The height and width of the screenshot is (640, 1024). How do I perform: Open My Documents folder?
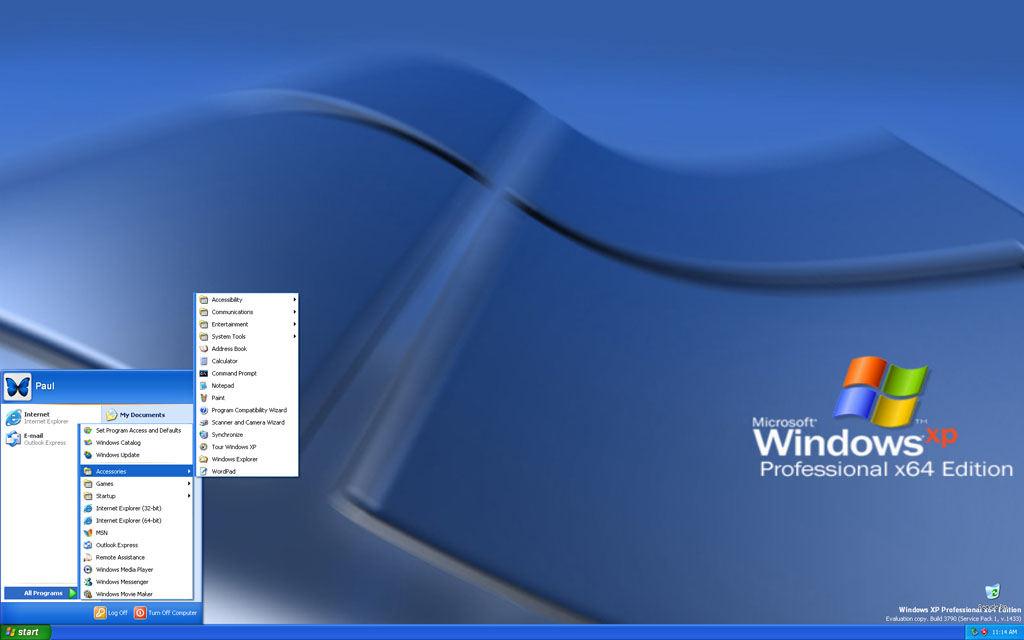coord(148,415)
